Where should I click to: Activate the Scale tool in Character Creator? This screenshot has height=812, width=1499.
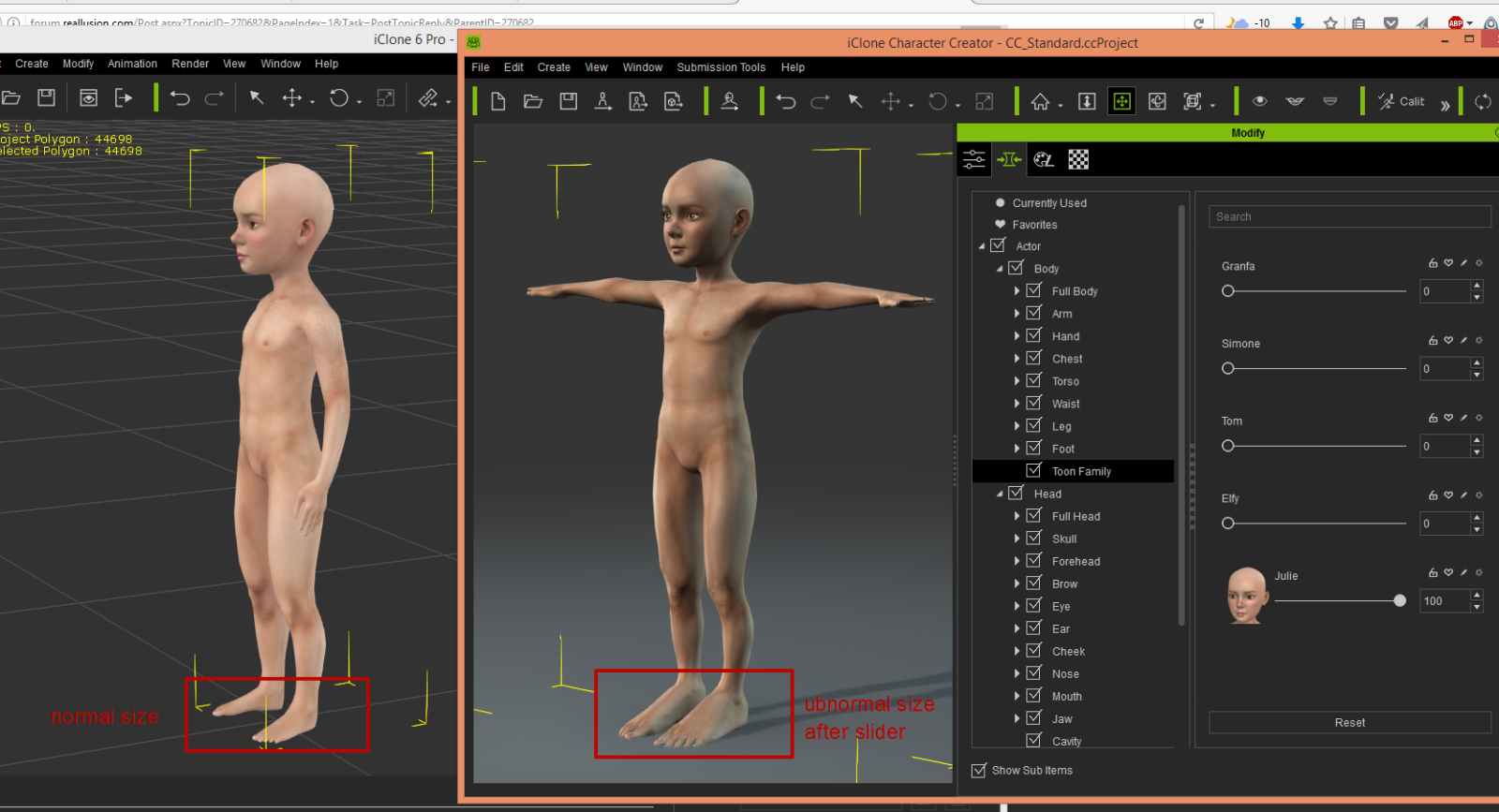pos(985,101)
